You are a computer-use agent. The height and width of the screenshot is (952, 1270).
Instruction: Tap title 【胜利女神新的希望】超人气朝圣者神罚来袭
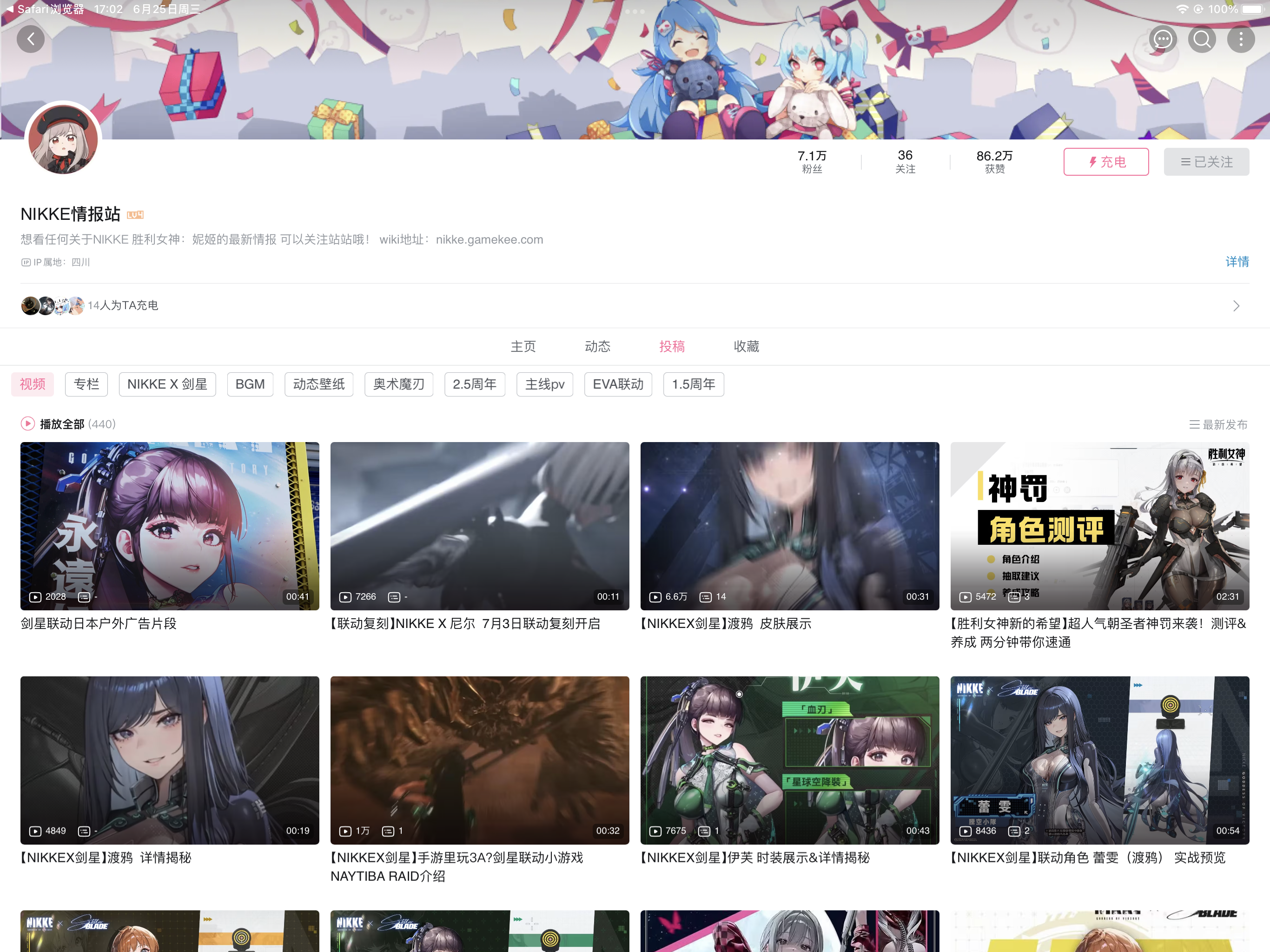(1098, 633)
